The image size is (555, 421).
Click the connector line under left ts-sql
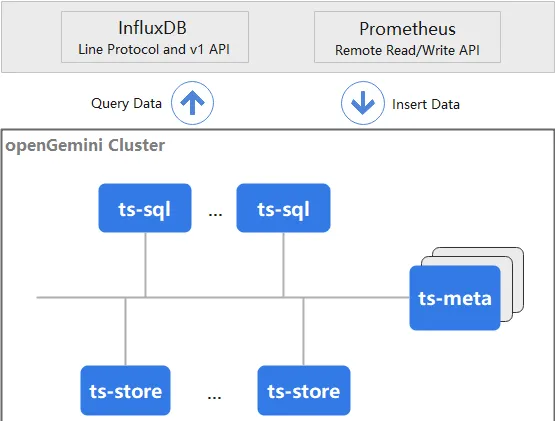coord(145,264)
